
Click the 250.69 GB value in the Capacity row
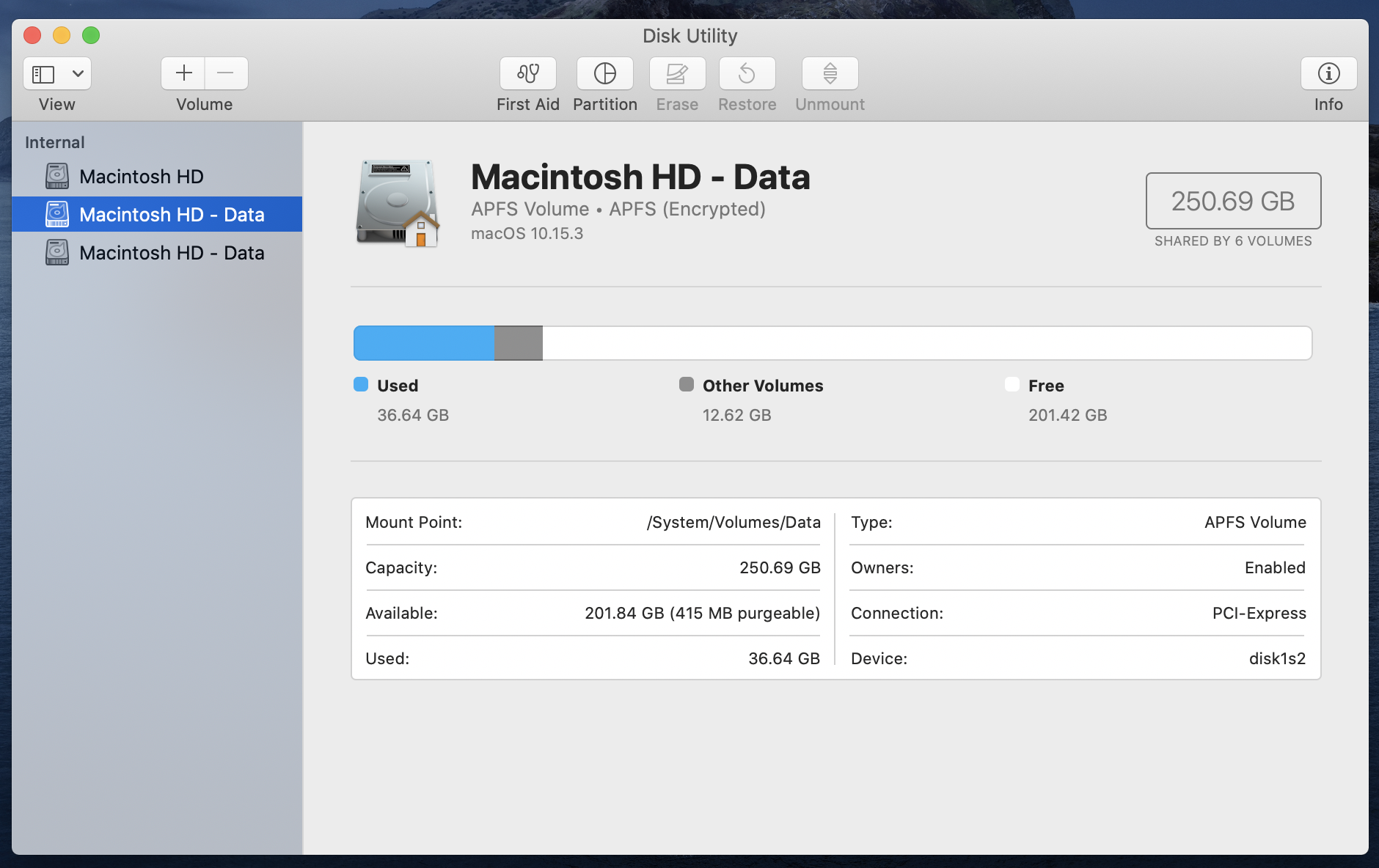click(780, 567)
